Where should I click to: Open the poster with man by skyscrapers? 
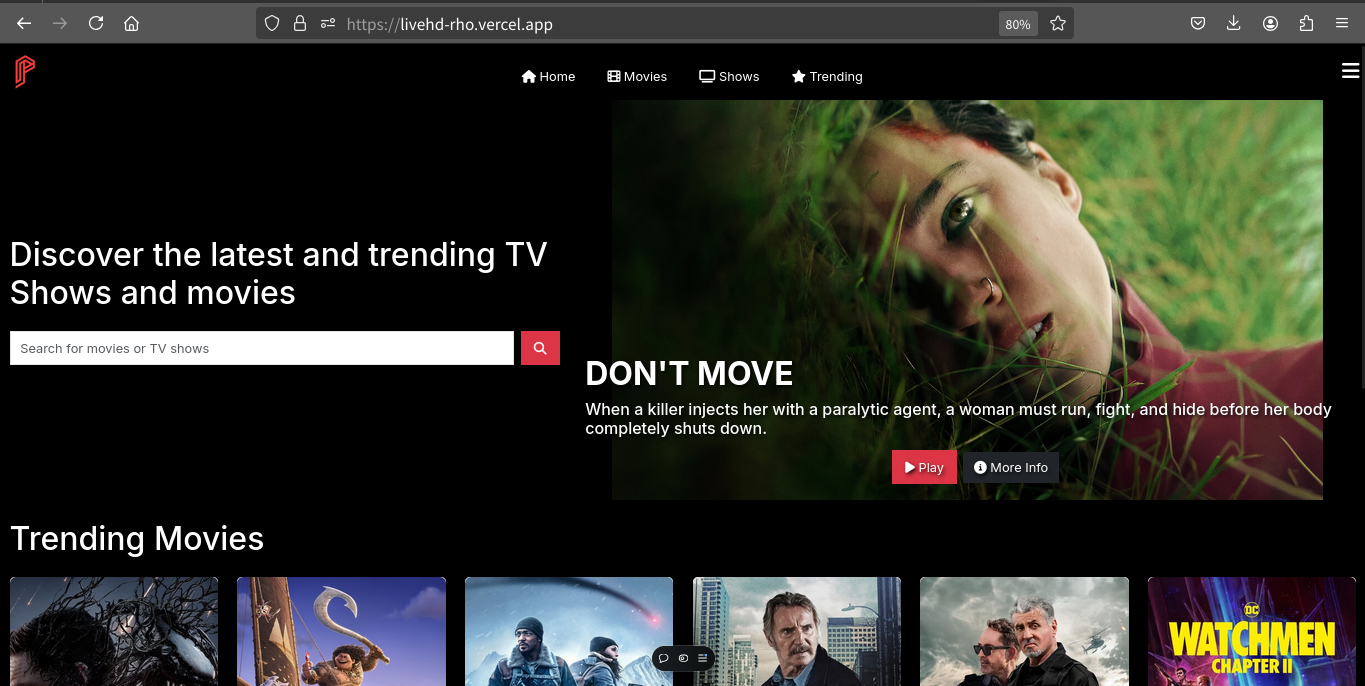tap(797, 631)
